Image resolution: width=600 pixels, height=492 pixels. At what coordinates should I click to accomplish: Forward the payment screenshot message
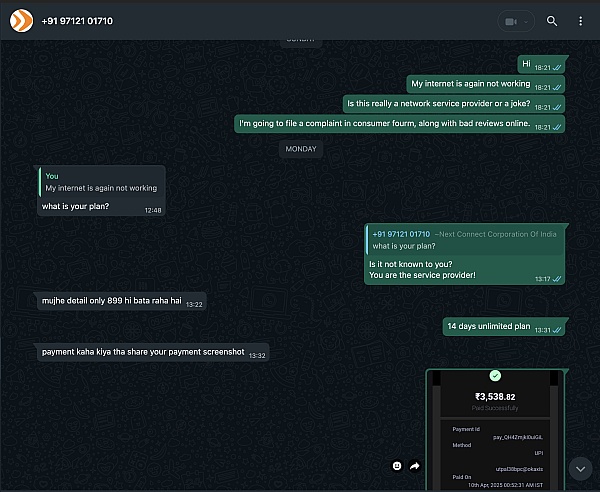pos(415,466)
